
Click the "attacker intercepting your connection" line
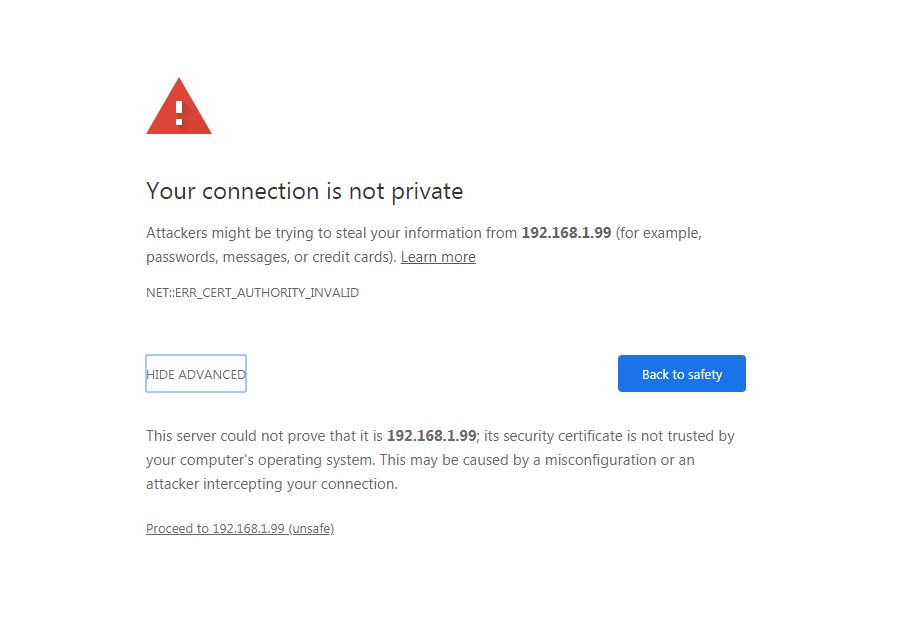pyautogui.click(x=272, y=484)
